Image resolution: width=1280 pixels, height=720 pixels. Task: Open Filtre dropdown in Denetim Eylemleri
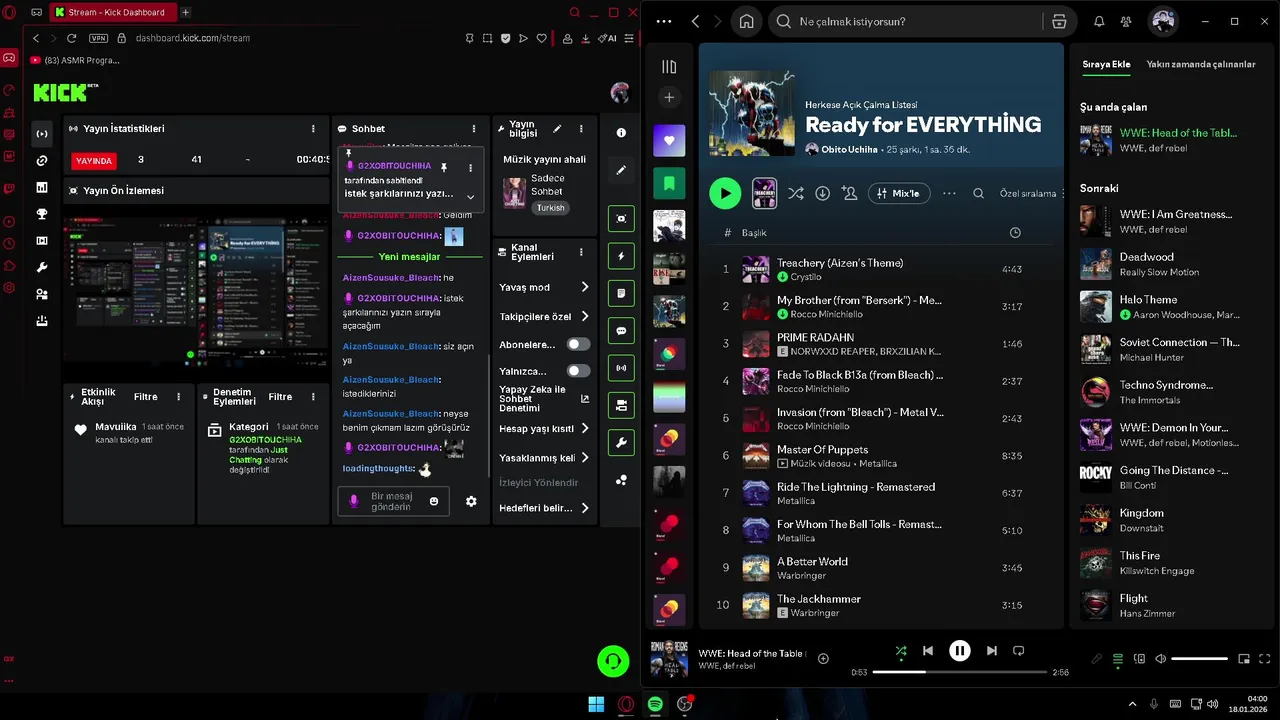[280, 397]
